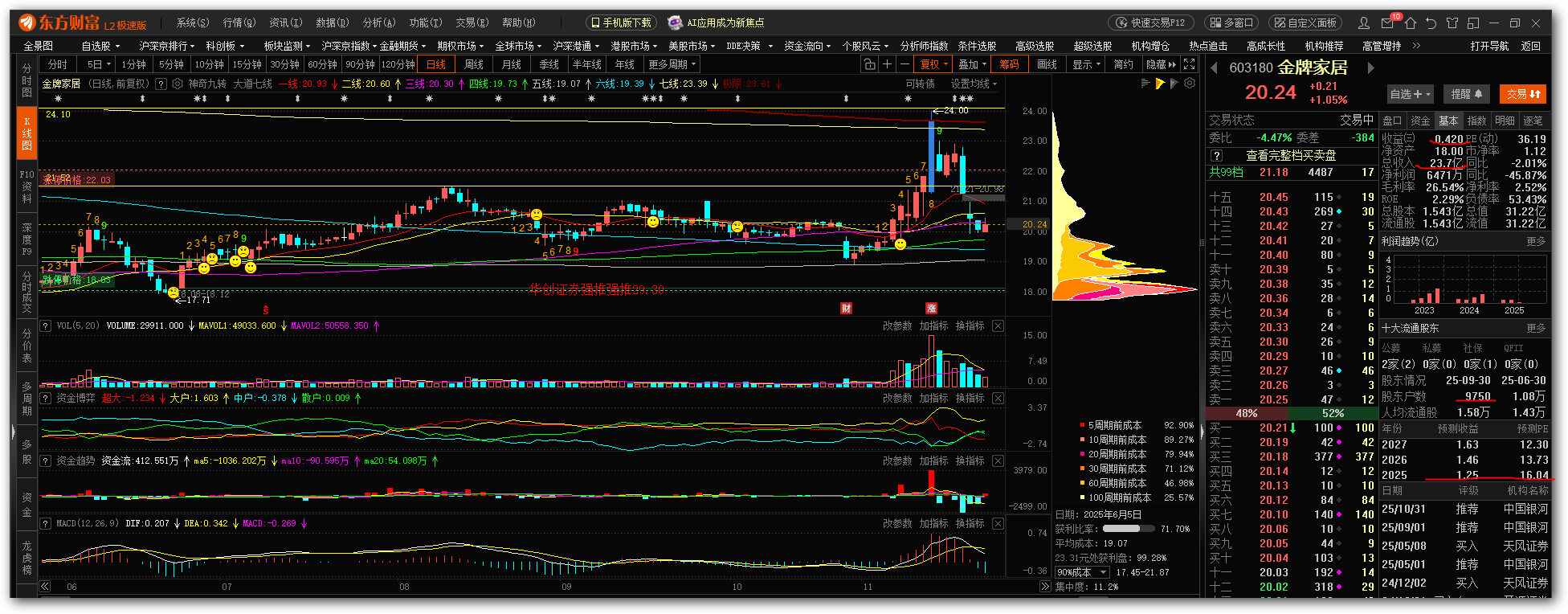
Task: Select the 日线 daily period
Action: point(436,64)
